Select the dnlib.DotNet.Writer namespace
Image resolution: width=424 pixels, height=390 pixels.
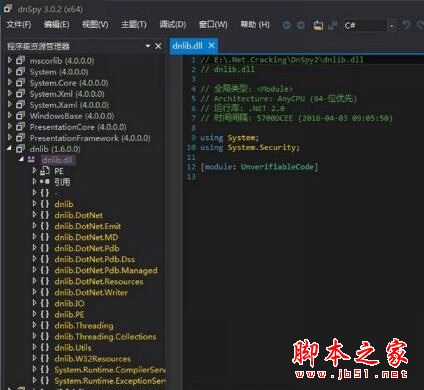tap(91, 292)
